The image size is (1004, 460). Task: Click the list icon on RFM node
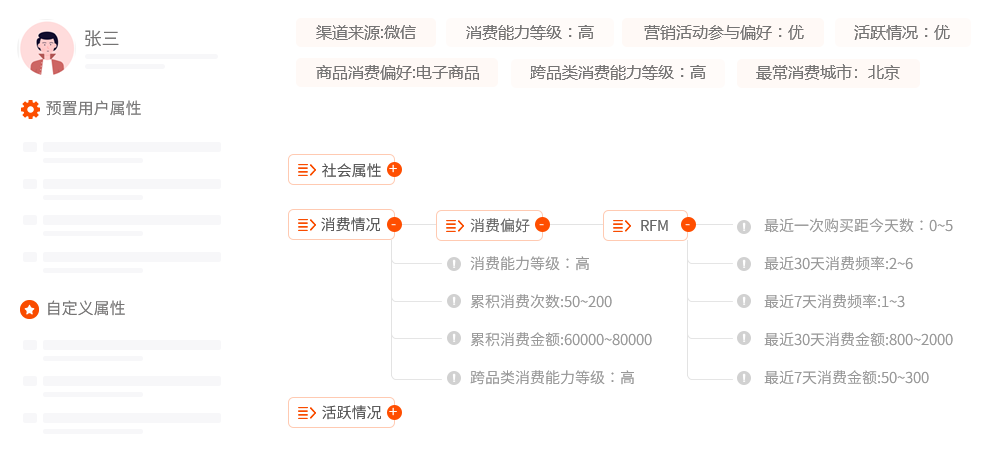pos(622,225)
